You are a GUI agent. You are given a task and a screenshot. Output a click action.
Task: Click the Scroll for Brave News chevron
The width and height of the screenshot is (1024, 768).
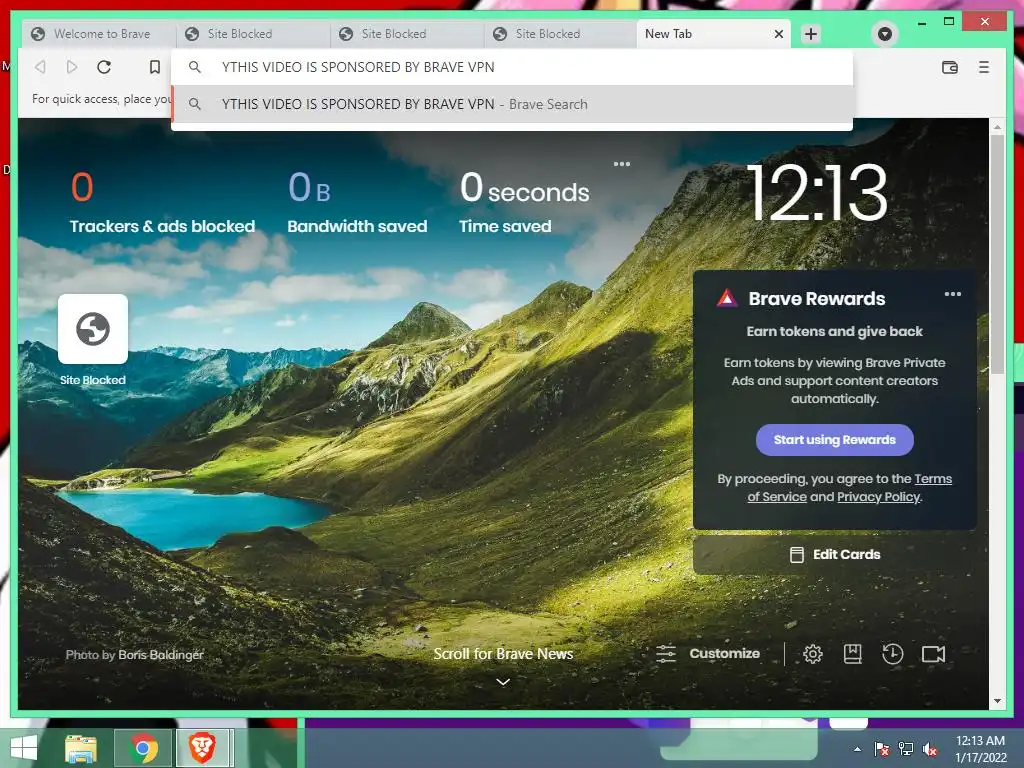(x=503, y=682)
